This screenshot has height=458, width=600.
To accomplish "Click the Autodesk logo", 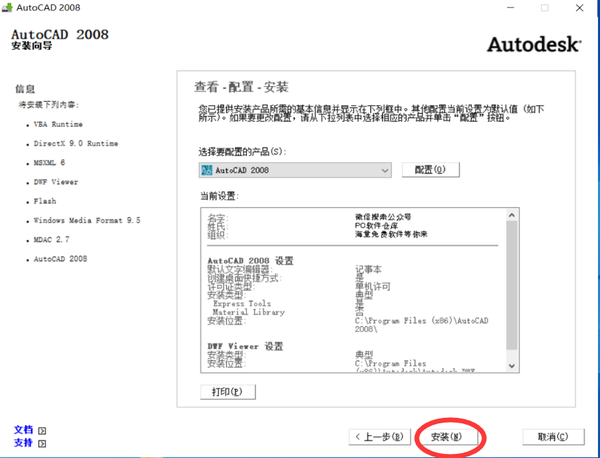I will tap(534, 45).
